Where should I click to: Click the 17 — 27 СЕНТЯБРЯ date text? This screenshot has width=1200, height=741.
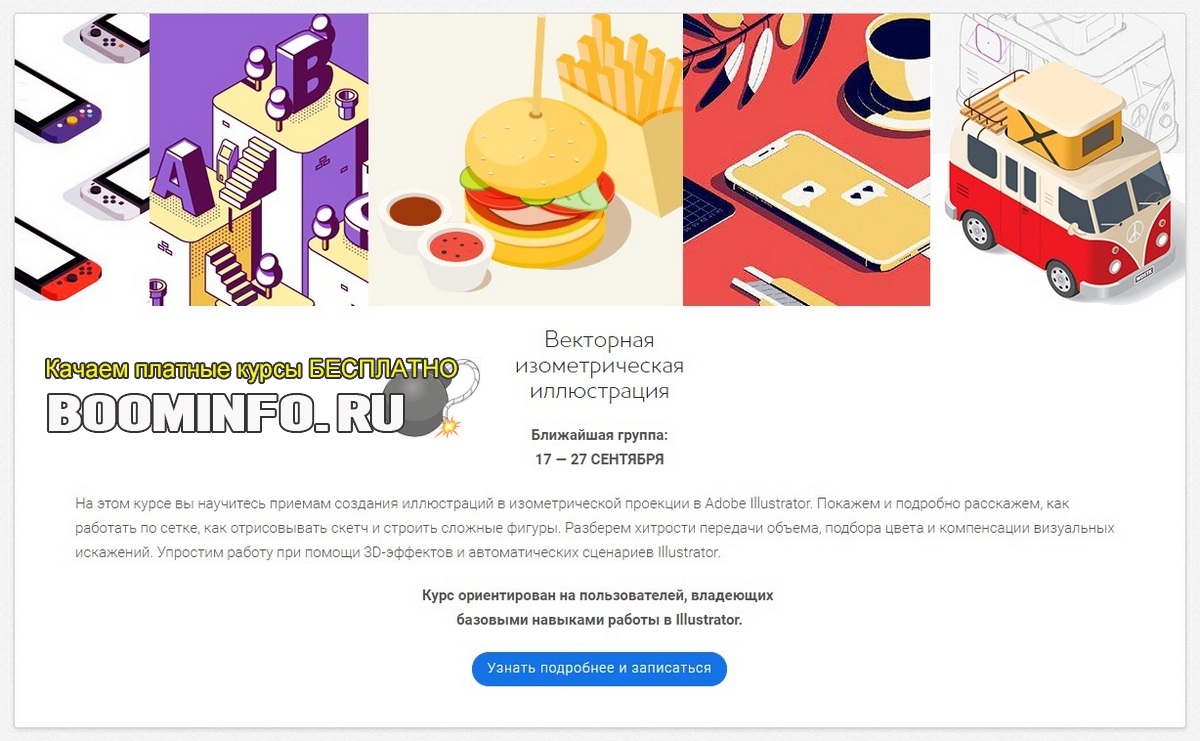pos(599,460)
